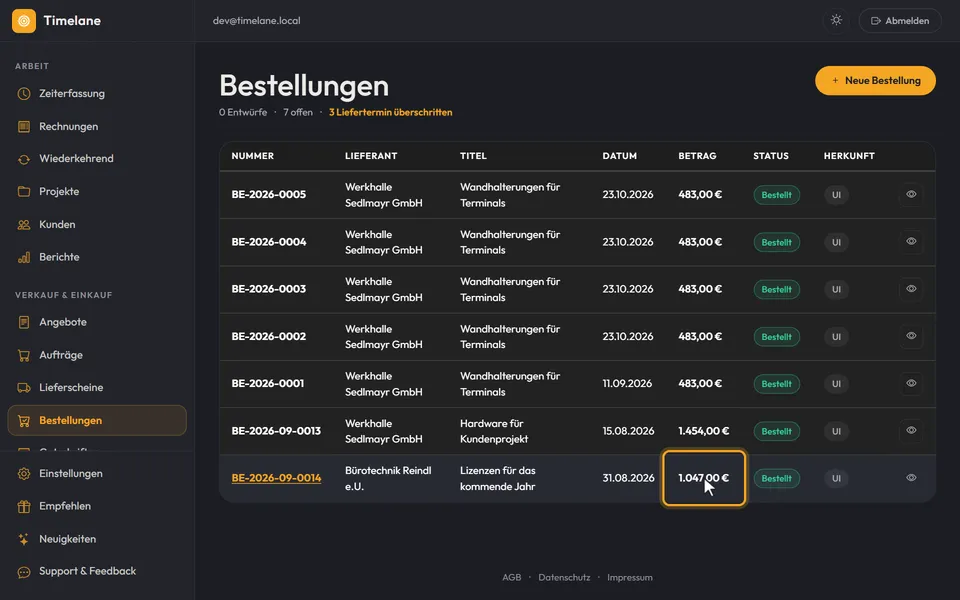View order BE-2026-0004 via eye icon

pos(911,241)
